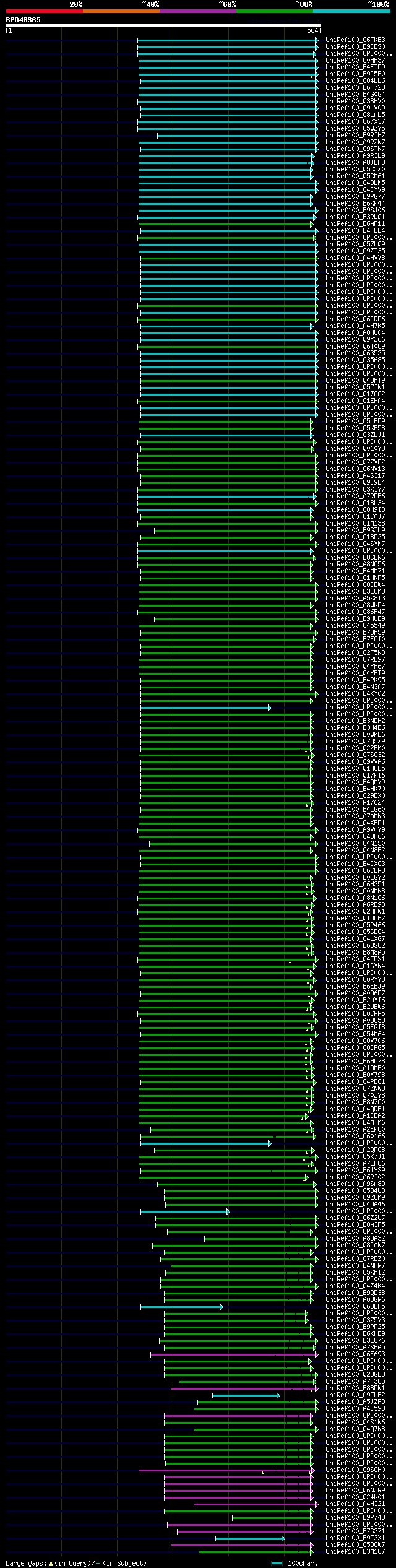396x1568 pixels.
Task: Open the UniRef100_A4HI21 entry
Action: tap(355, 1504)
